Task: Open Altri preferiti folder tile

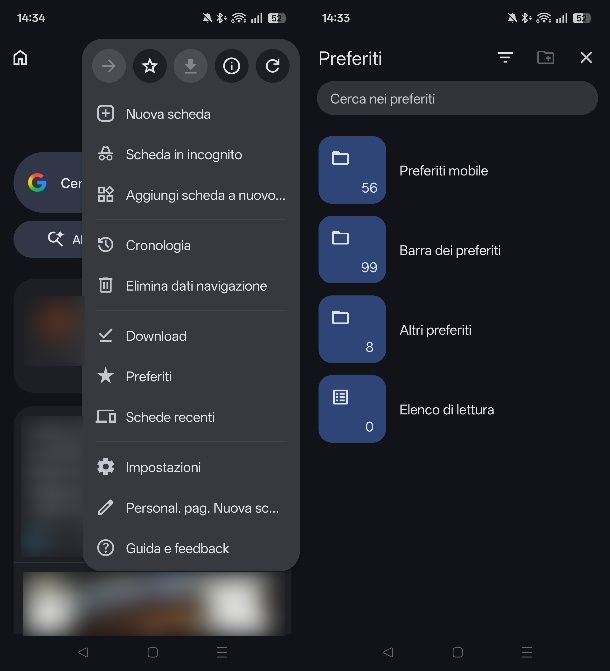Action: [x=352, y=330]
